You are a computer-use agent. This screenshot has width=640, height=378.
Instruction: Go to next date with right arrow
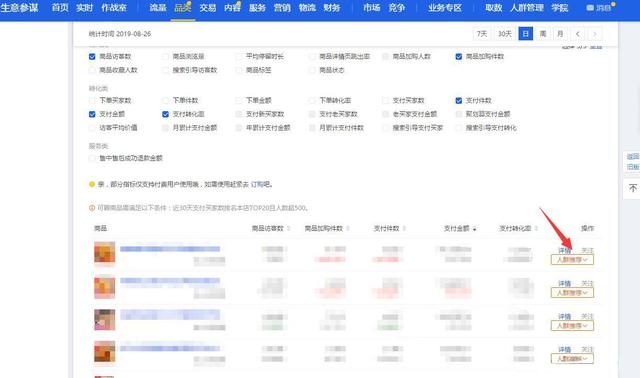pyautogui.click(x=595, y=34)
